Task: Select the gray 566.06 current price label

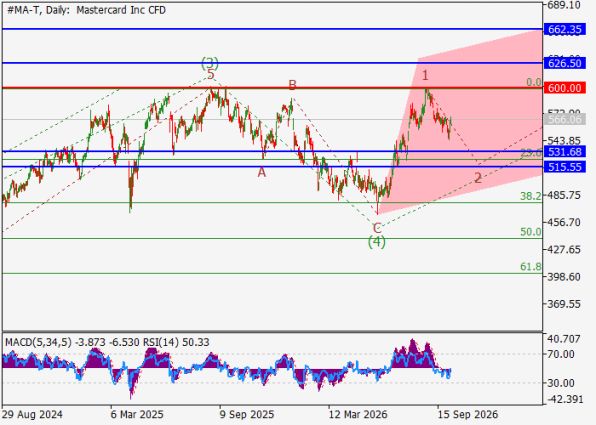Action: click(x=564, y=120)
